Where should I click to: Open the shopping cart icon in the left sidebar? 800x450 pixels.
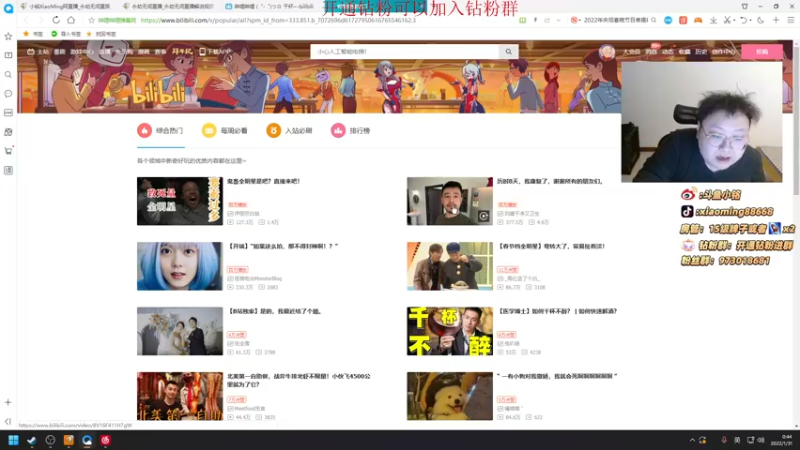click(x=8, y=151)
